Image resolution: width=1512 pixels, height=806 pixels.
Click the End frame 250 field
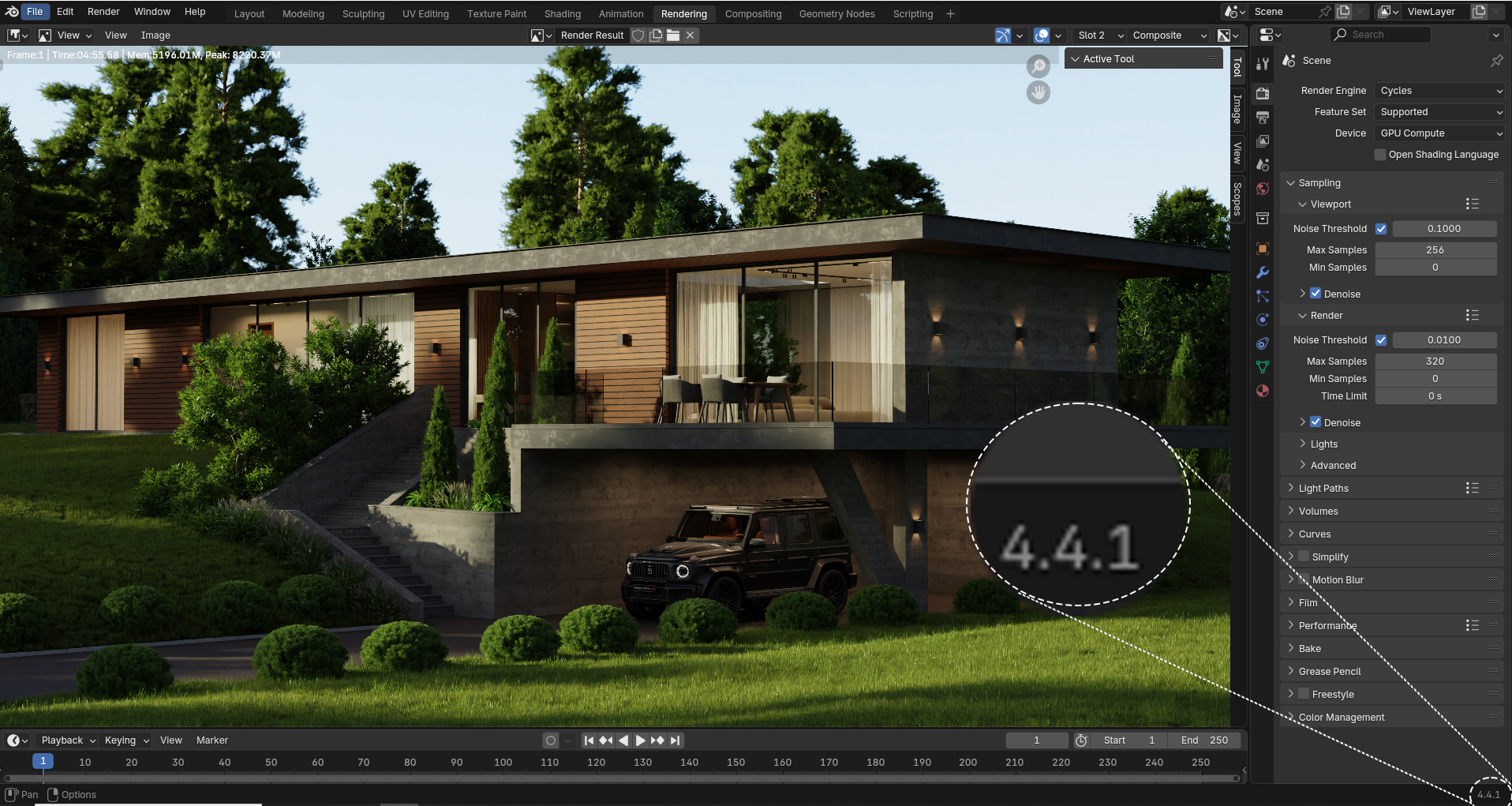tap(1204, 740)
